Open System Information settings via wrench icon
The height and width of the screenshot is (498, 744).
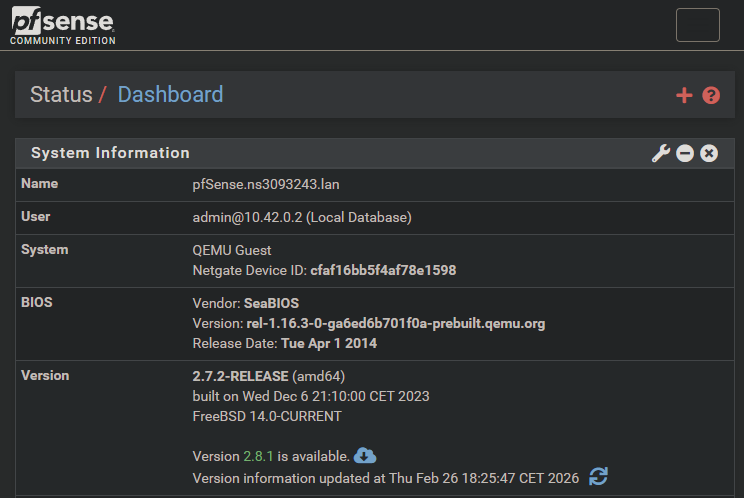tap(660, 153)
